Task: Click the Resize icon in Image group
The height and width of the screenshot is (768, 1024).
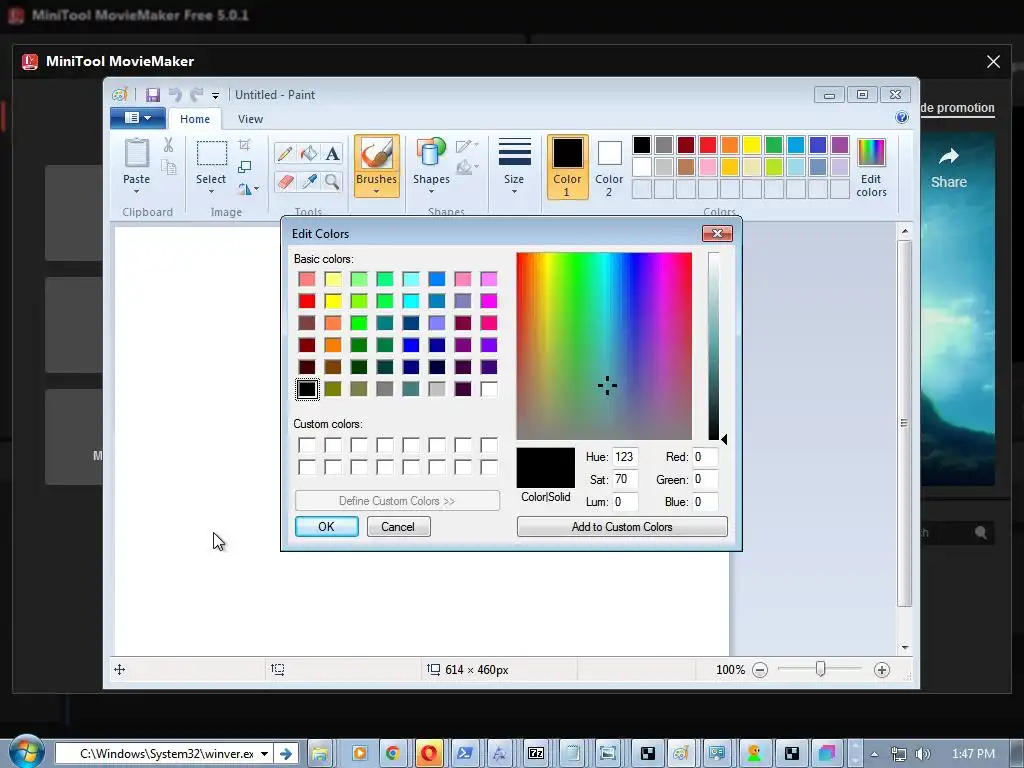Action: click(244, 167)
